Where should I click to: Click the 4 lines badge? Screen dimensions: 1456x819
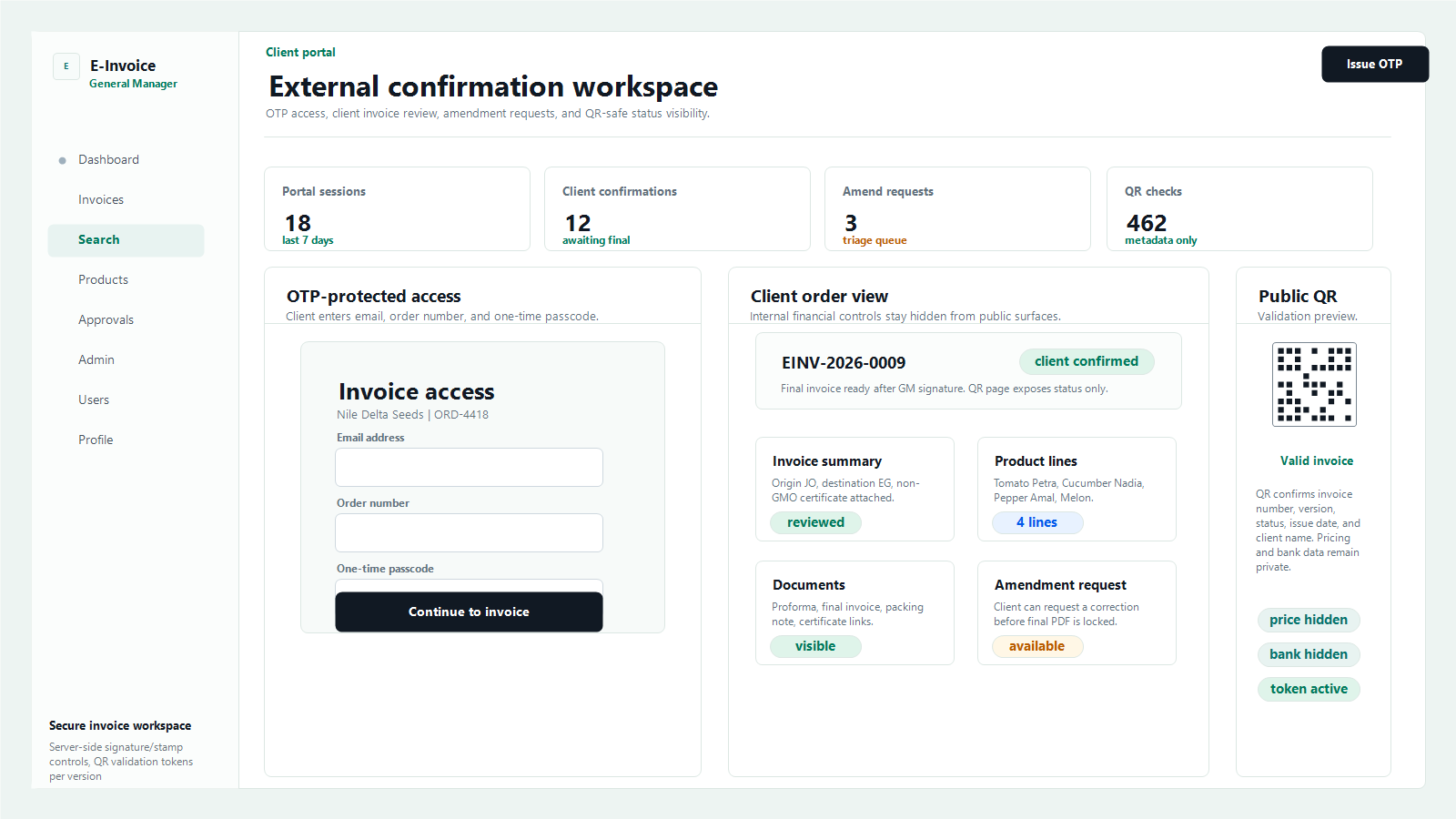(1037, 522)
